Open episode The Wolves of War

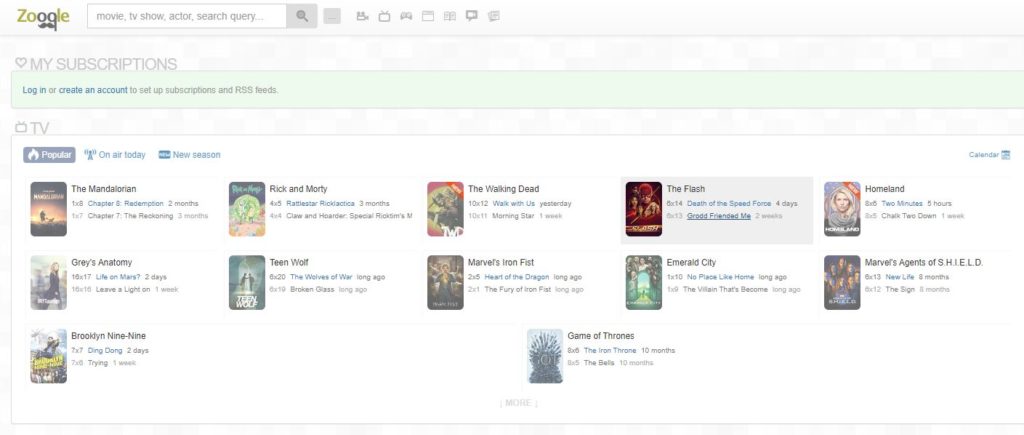(321, 277)
